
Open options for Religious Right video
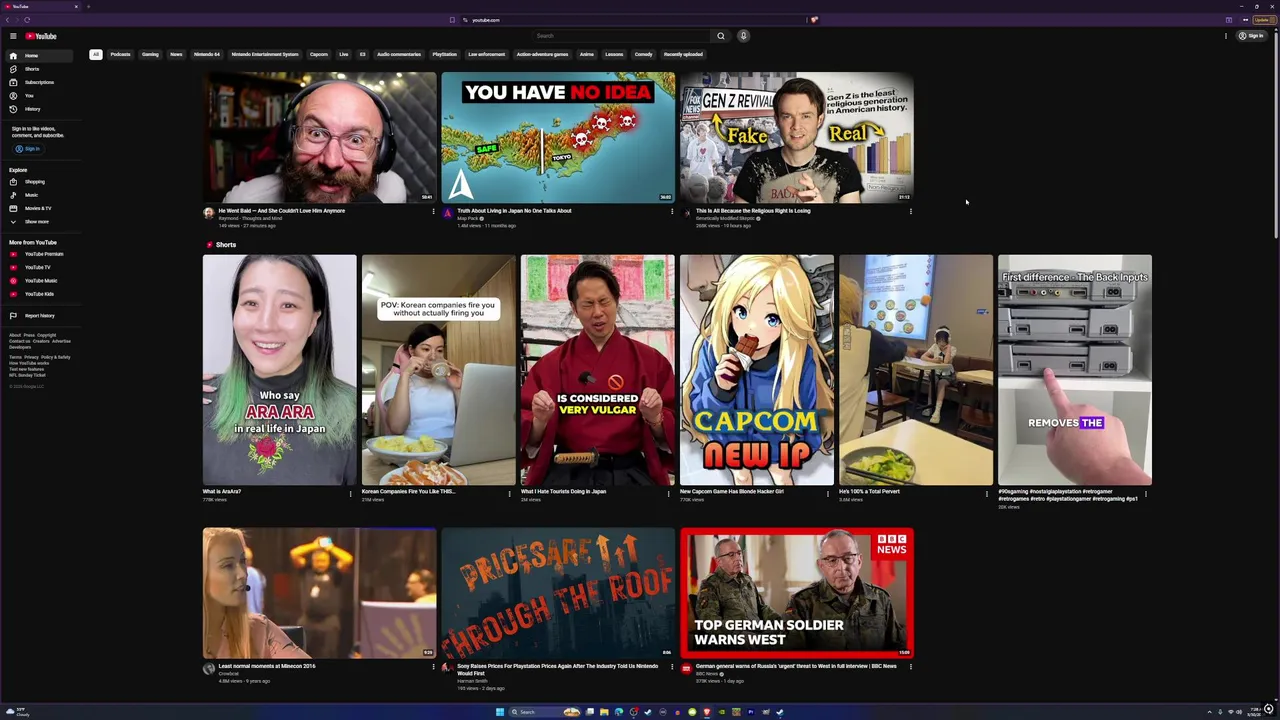coord(911,212)
